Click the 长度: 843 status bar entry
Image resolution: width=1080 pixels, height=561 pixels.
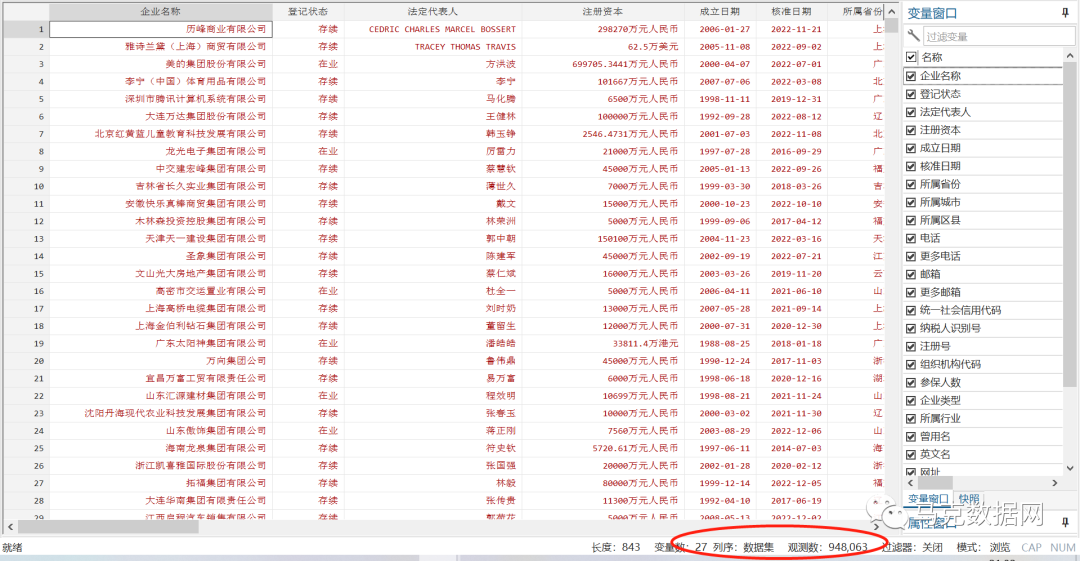pyautogui.click(x=615, y=547)
